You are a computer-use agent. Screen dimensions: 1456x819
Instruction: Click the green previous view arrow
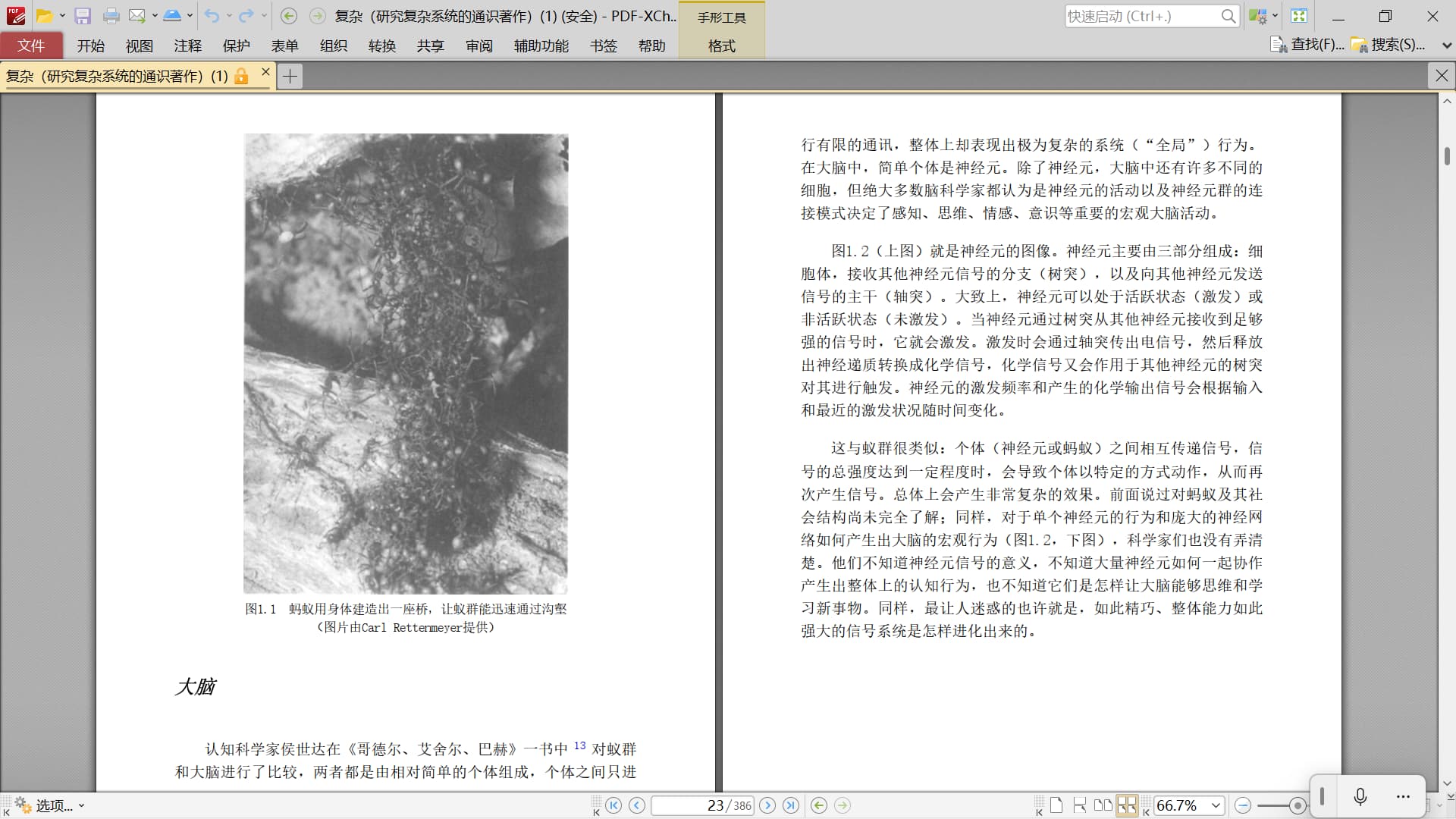(x=818, y=805)
